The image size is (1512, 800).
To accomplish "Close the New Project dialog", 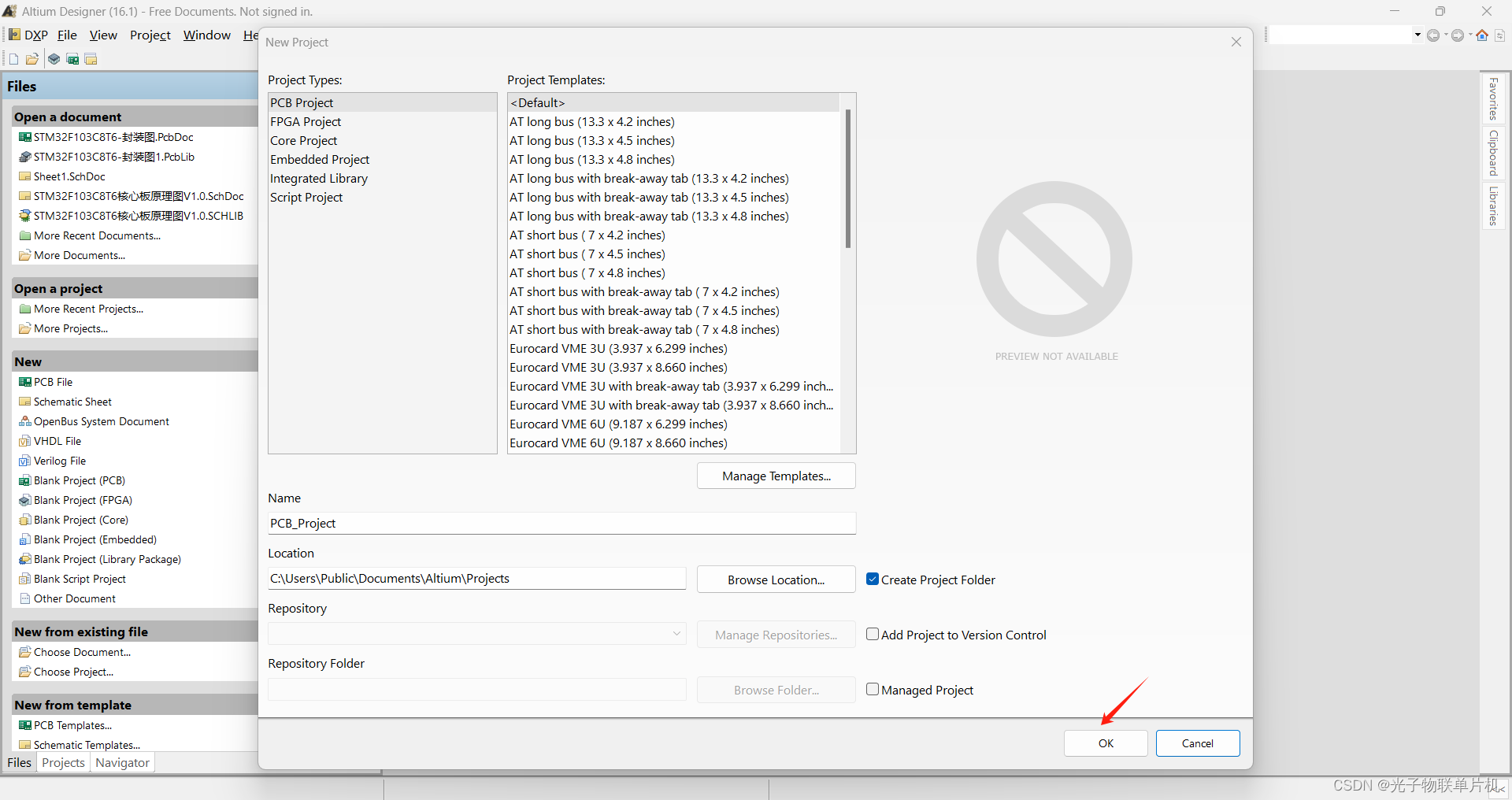I will (1236, 42).
